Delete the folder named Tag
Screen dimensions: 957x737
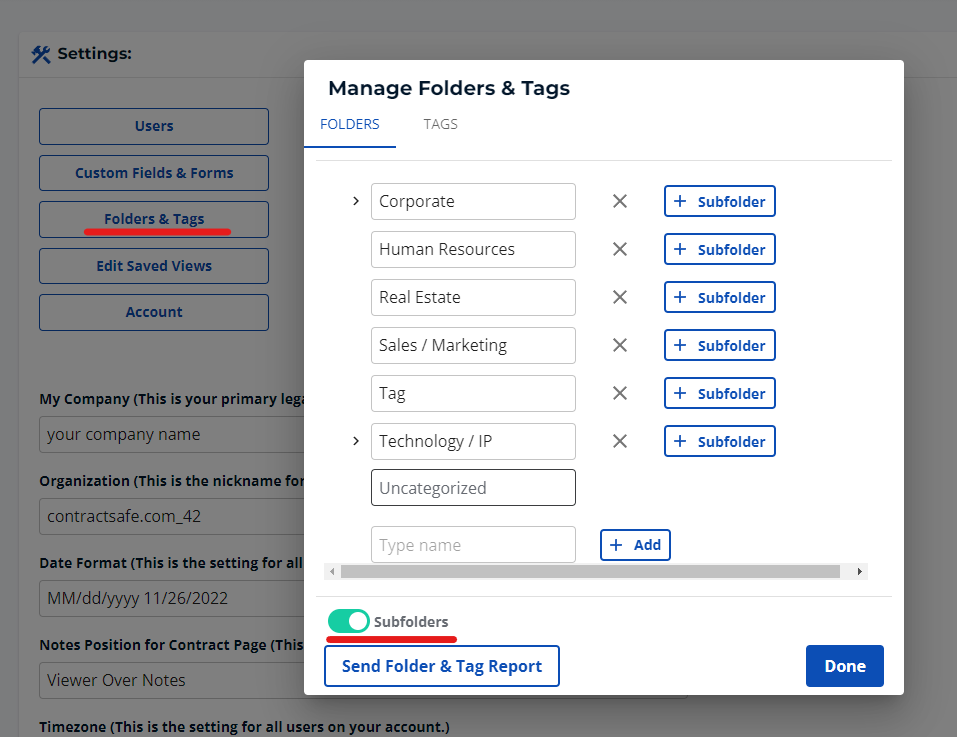(x=620, y=393)
